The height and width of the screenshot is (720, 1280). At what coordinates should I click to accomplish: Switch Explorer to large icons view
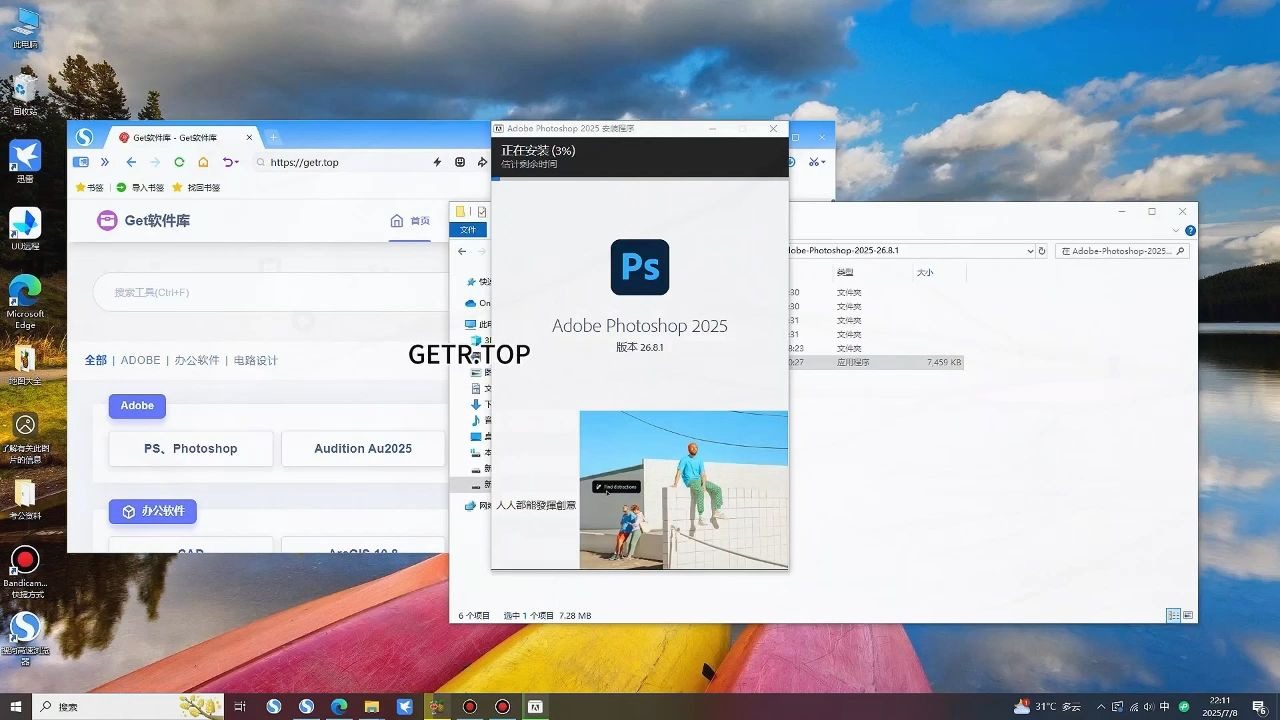(x=1187, y=616)
